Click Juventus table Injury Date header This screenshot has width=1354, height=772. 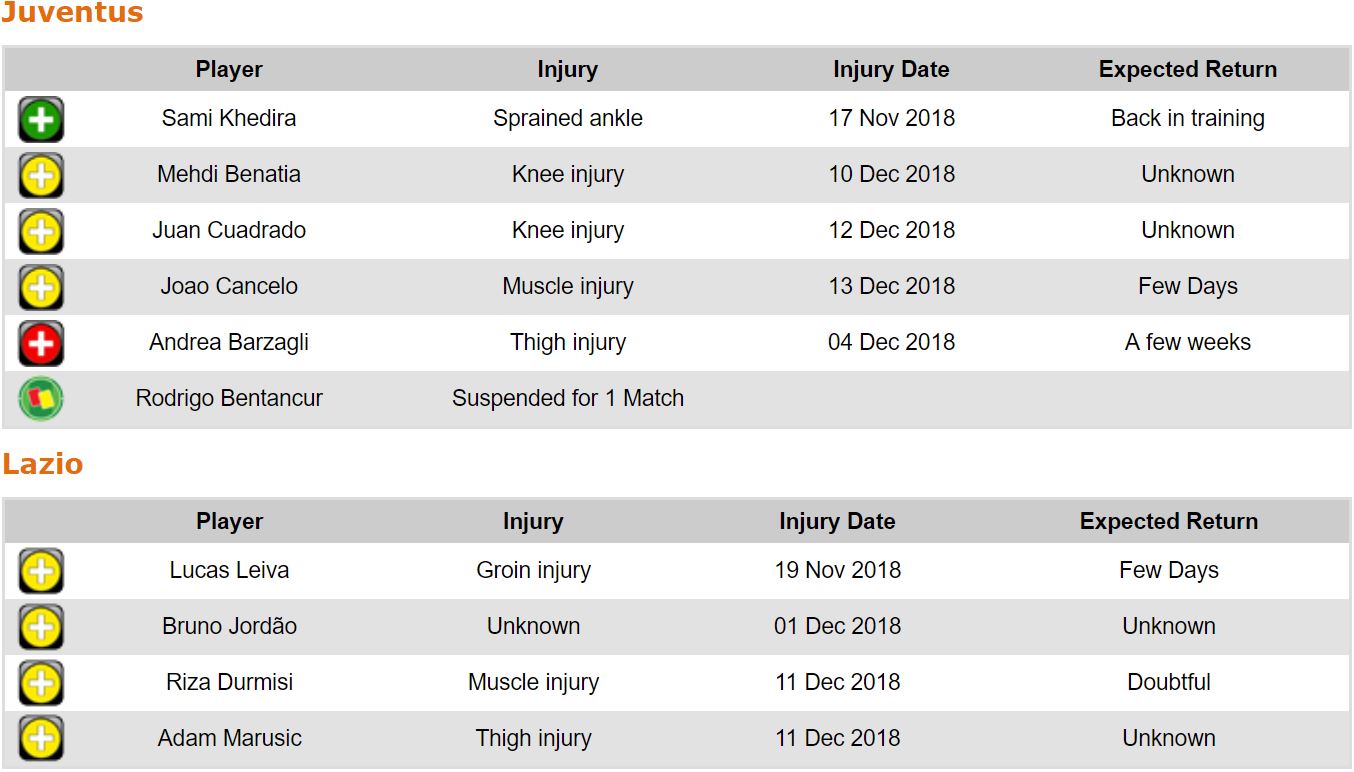click(891, 70)
